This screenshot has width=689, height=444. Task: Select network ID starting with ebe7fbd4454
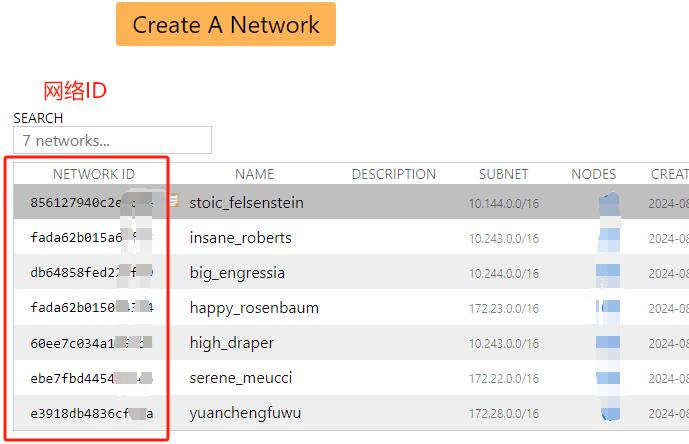(x=91, y=378)
